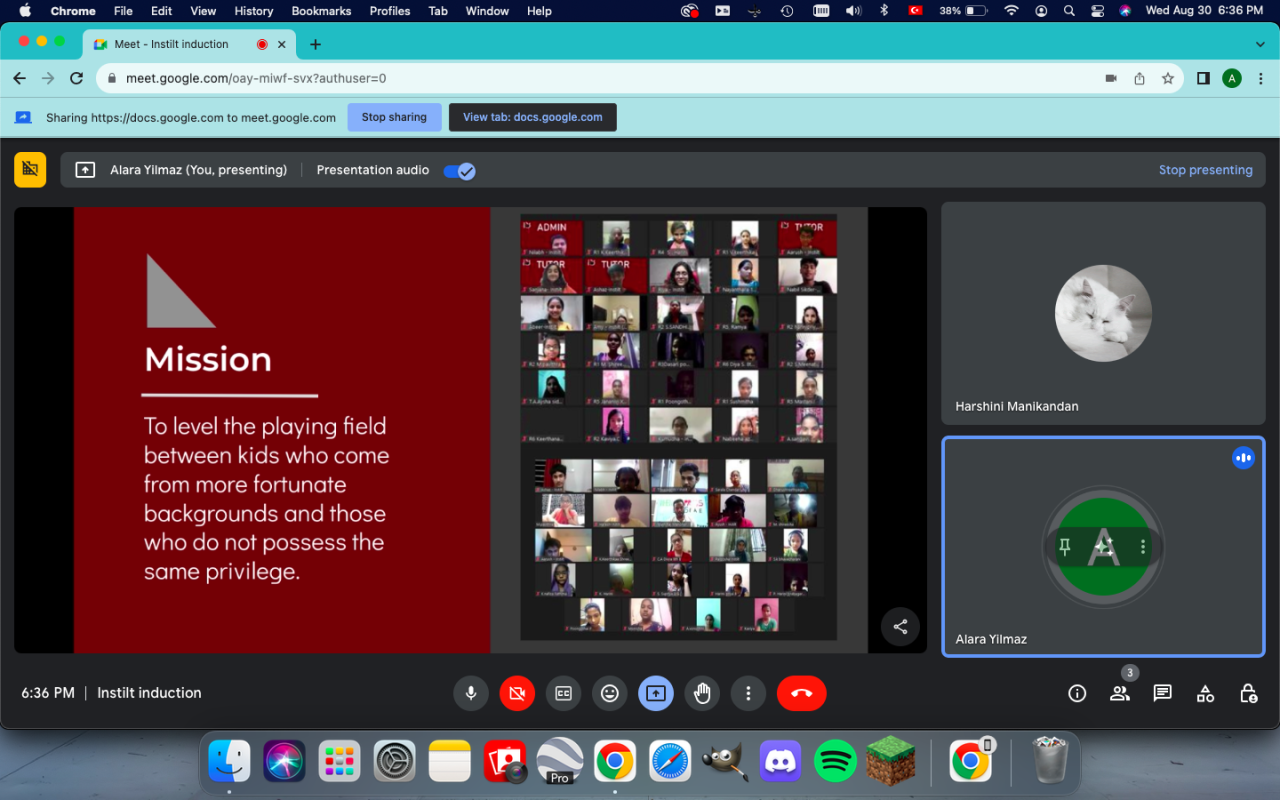
Task: Pin Alara Yilmaz's tile
Action: pyautogui.click(x=1064, y=547)
